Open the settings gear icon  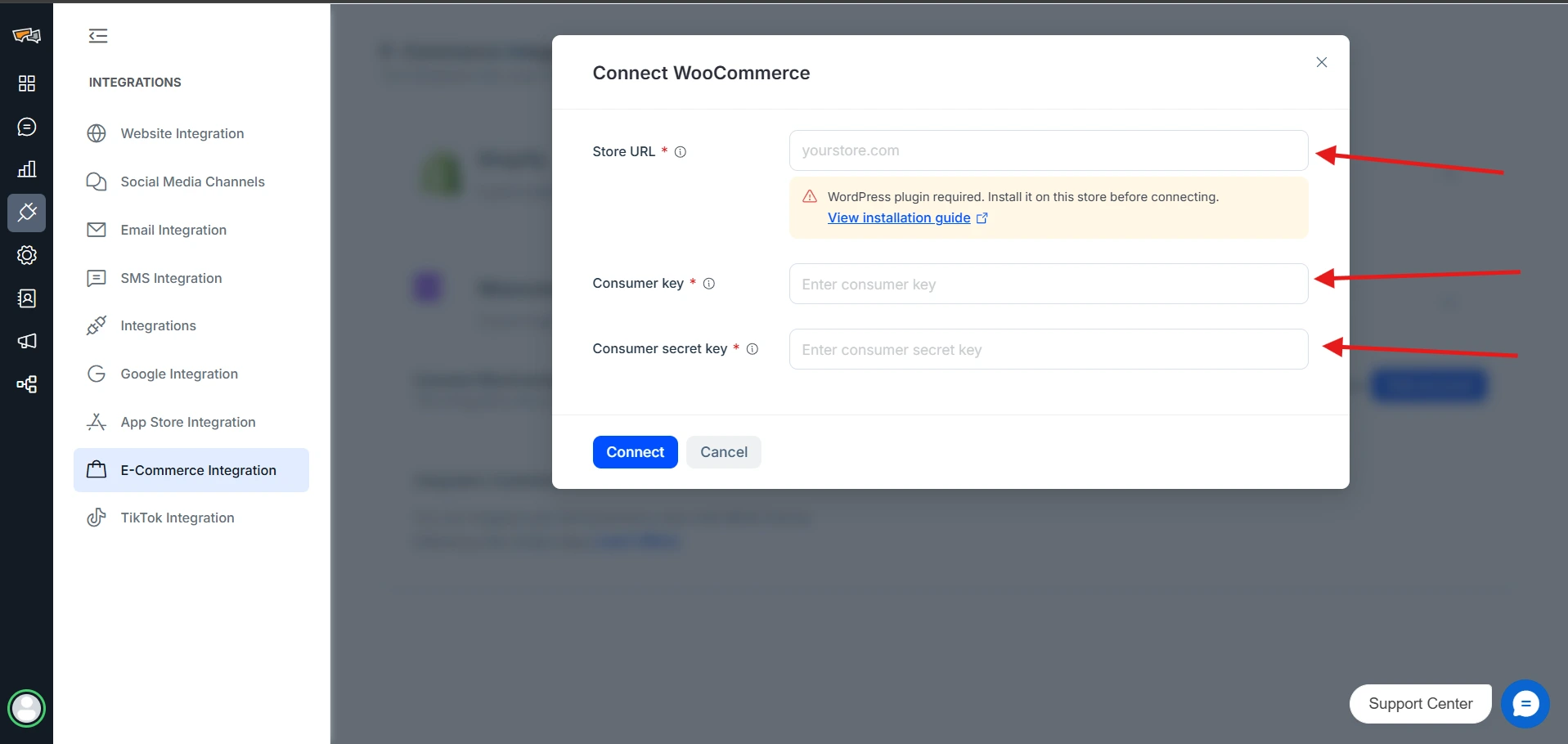(27, 255)
